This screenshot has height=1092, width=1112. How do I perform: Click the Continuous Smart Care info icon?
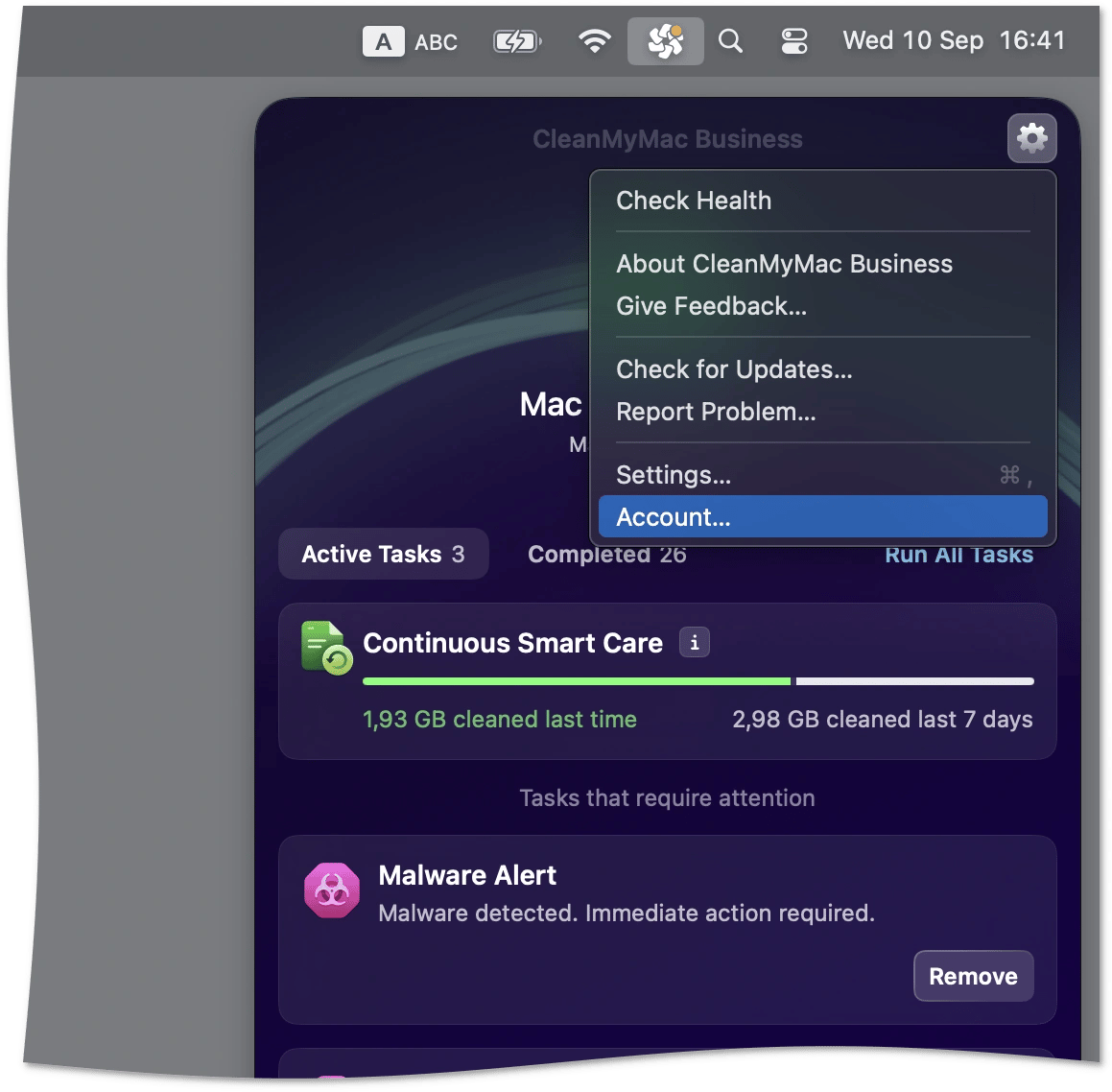click(x=695, y=642)
